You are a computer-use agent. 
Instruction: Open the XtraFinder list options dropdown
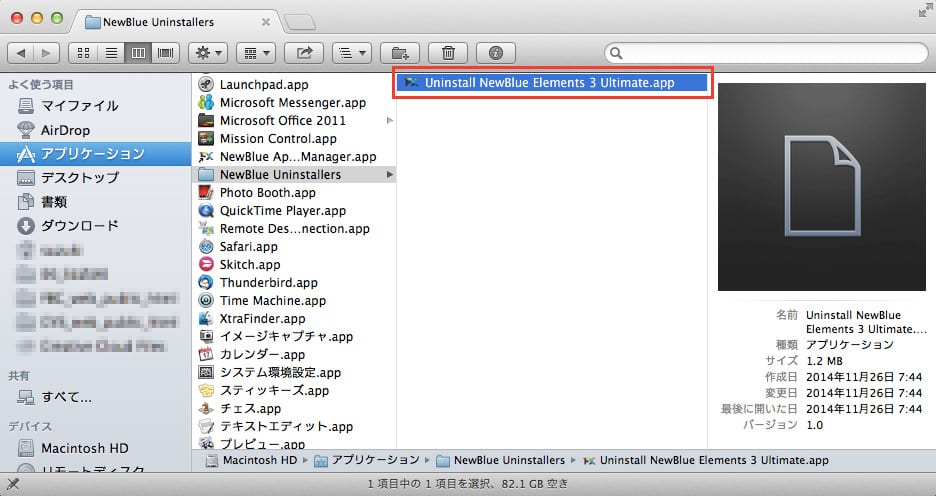pos(352,53)
